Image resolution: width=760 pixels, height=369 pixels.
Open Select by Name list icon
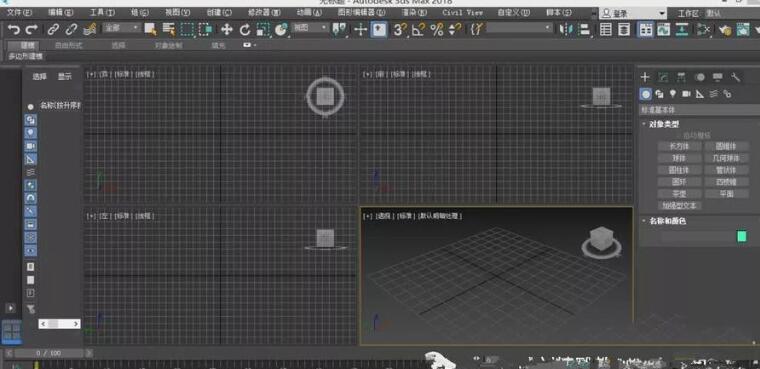click(168, 30)
